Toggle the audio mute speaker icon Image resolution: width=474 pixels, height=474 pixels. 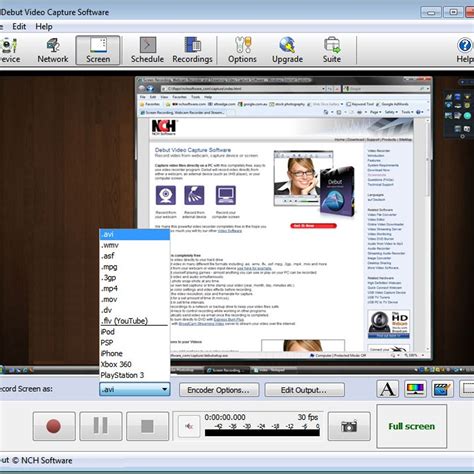[x=189, y=426]
